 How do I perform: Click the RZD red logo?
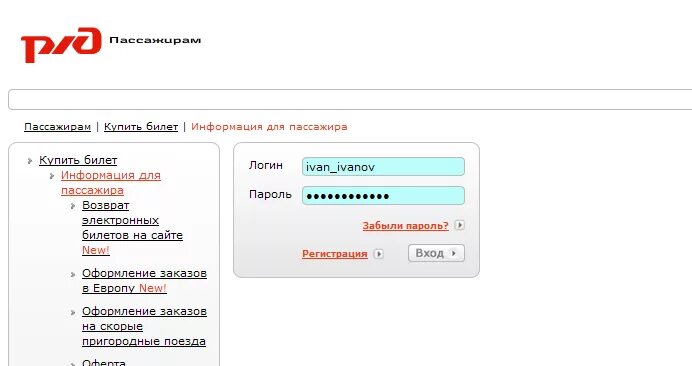click(61, 45)
